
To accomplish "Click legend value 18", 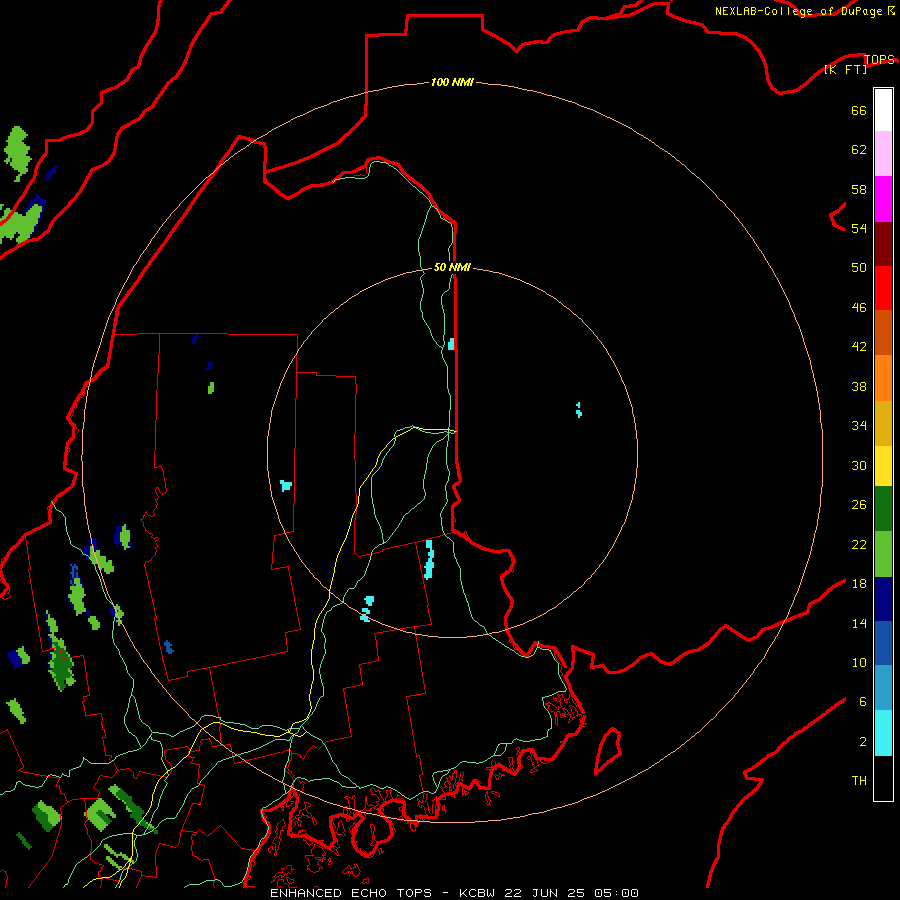I will point(859,584).
